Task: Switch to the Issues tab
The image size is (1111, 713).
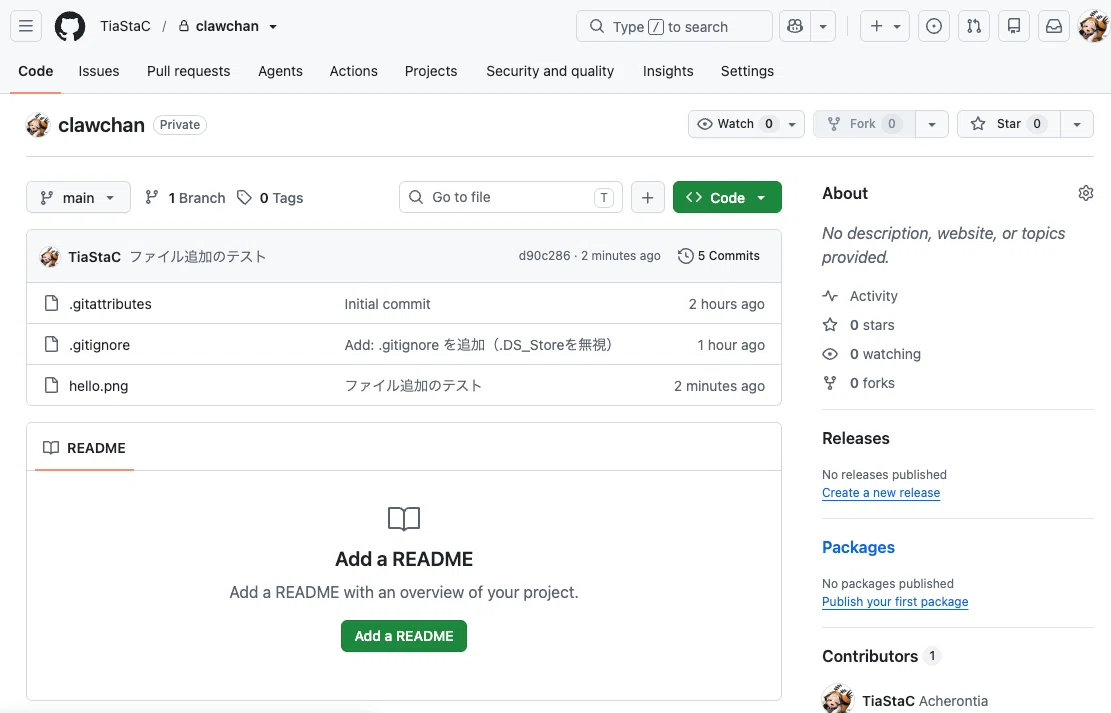Action: [98, 71]
